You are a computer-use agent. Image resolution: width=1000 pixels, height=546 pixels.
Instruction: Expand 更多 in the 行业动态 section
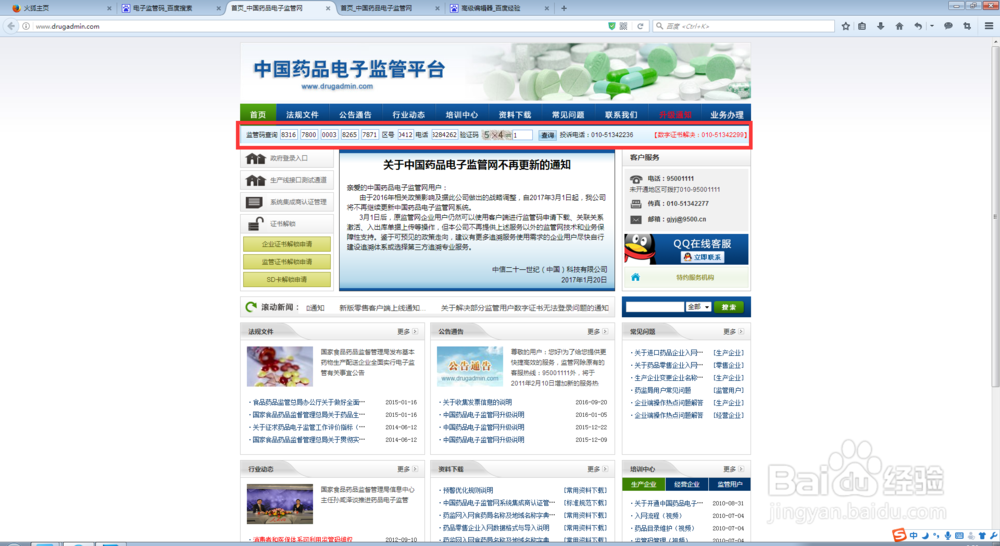[407, 469]
